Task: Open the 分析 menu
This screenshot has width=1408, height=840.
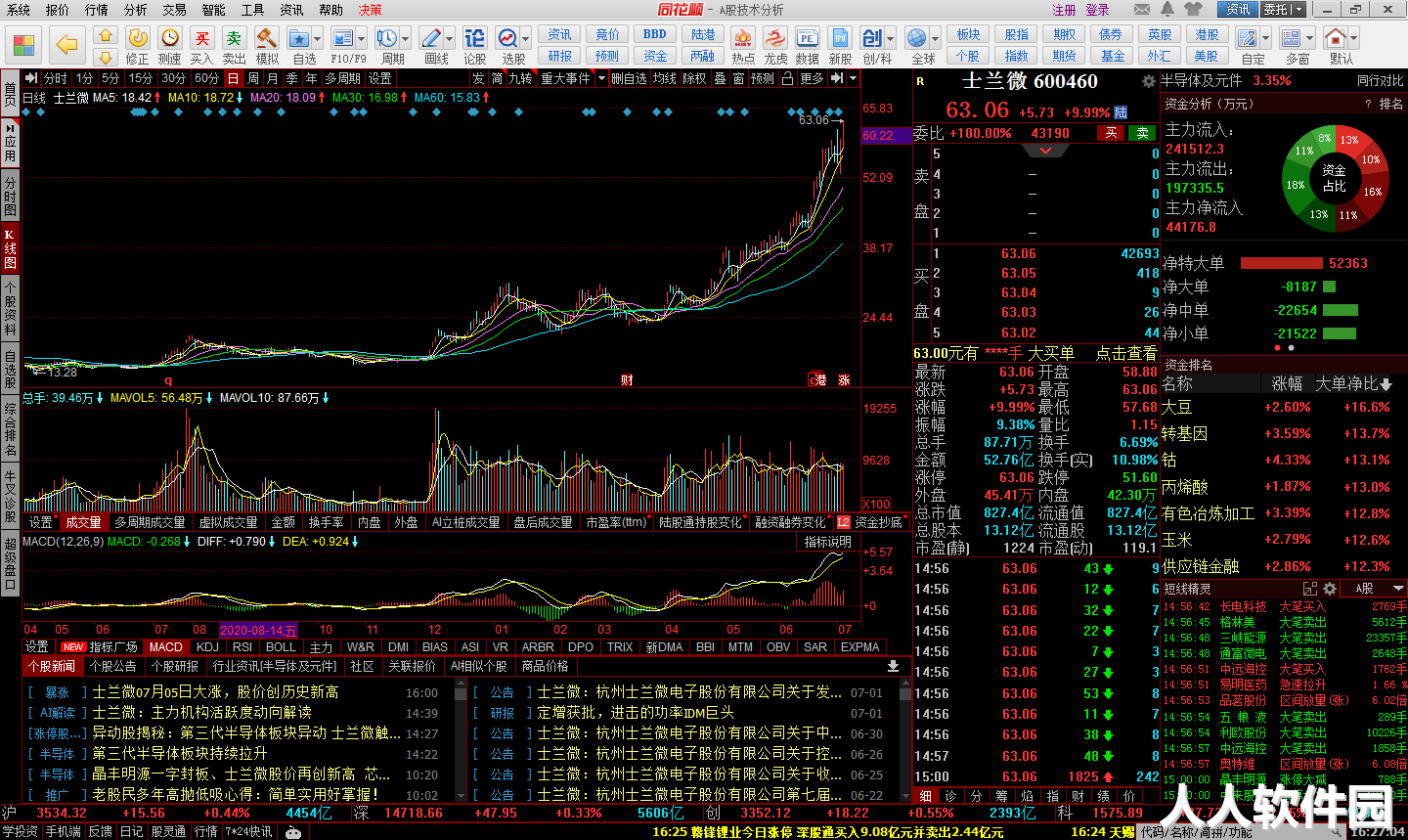Action: [x=136, y=9]
